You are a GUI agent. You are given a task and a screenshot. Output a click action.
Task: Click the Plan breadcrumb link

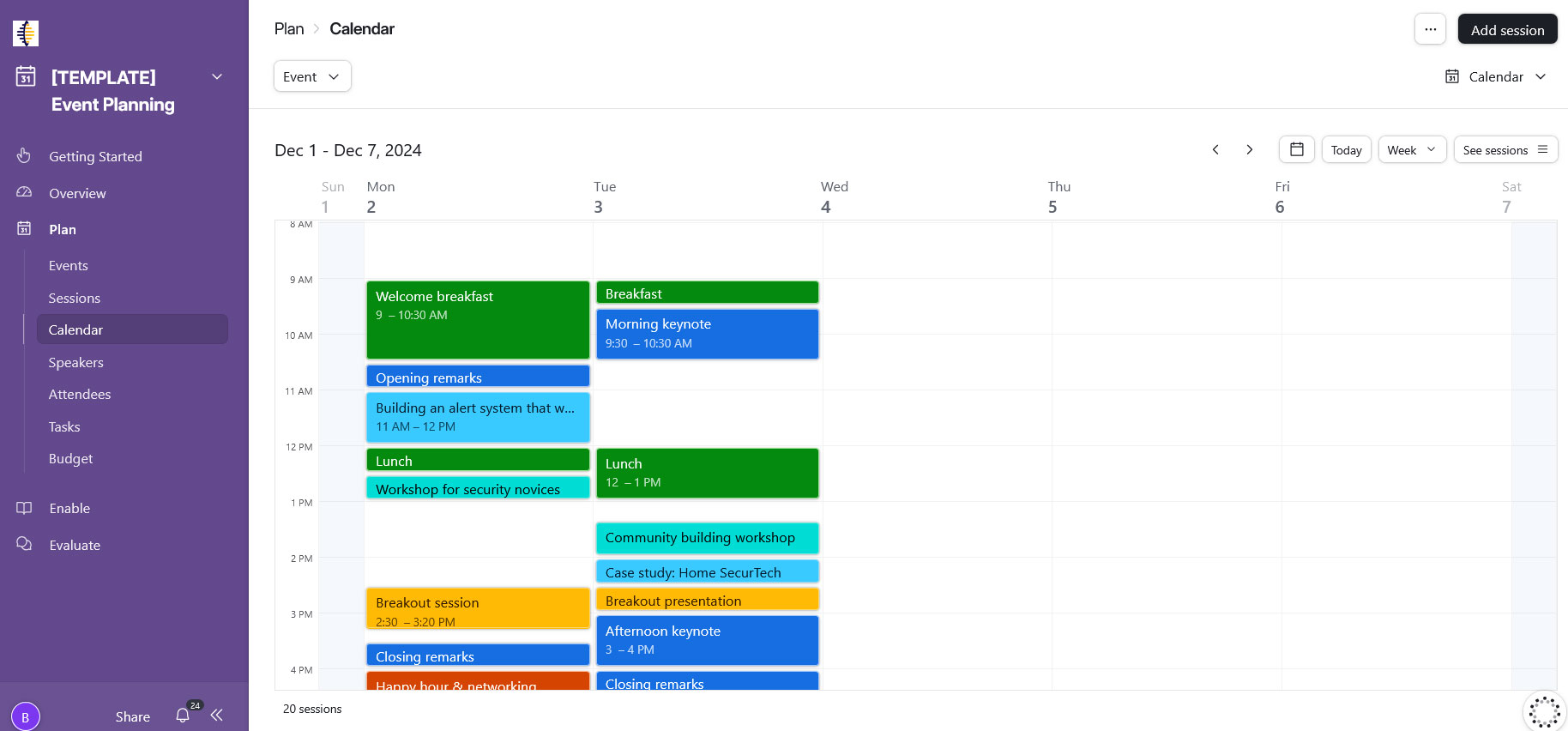289,28
